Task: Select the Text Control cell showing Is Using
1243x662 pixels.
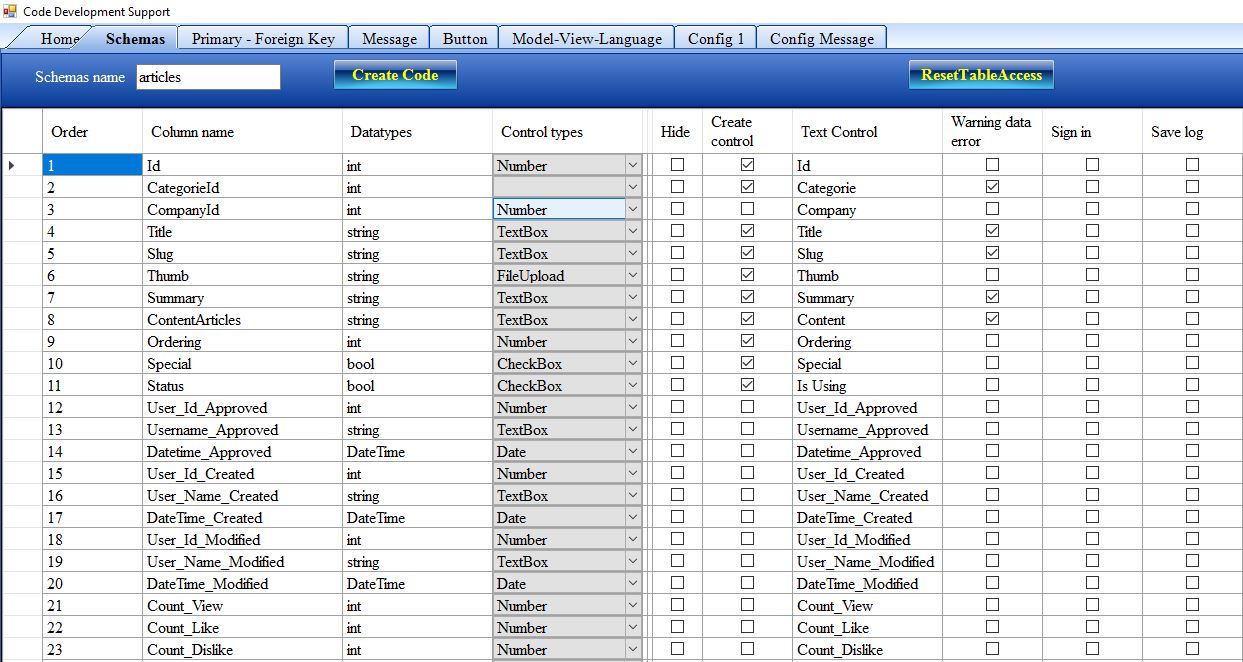Action: coord(866,386)
